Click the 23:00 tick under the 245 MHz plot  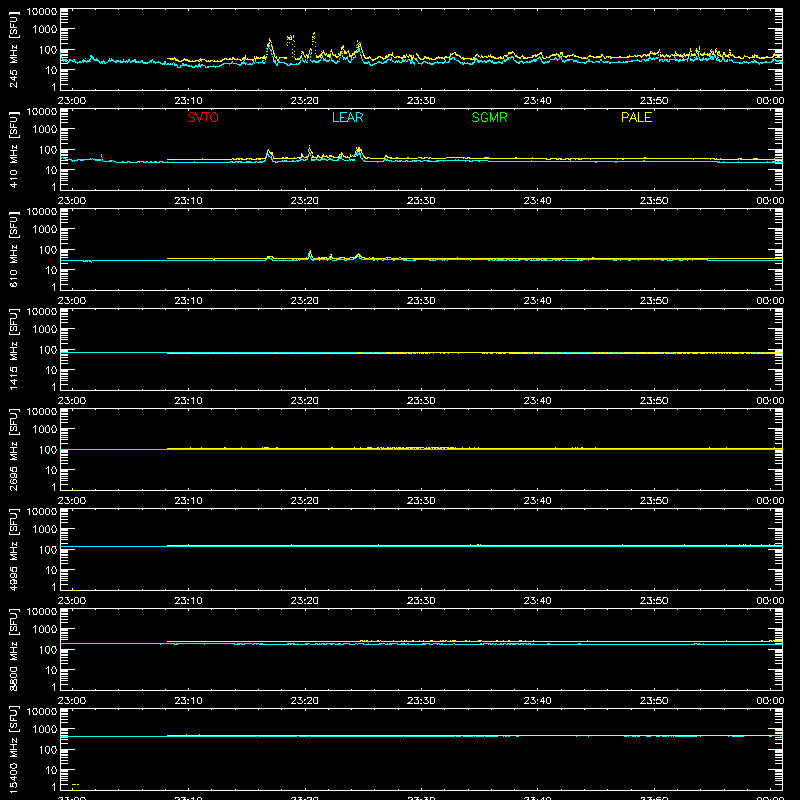tap(72, 101)
